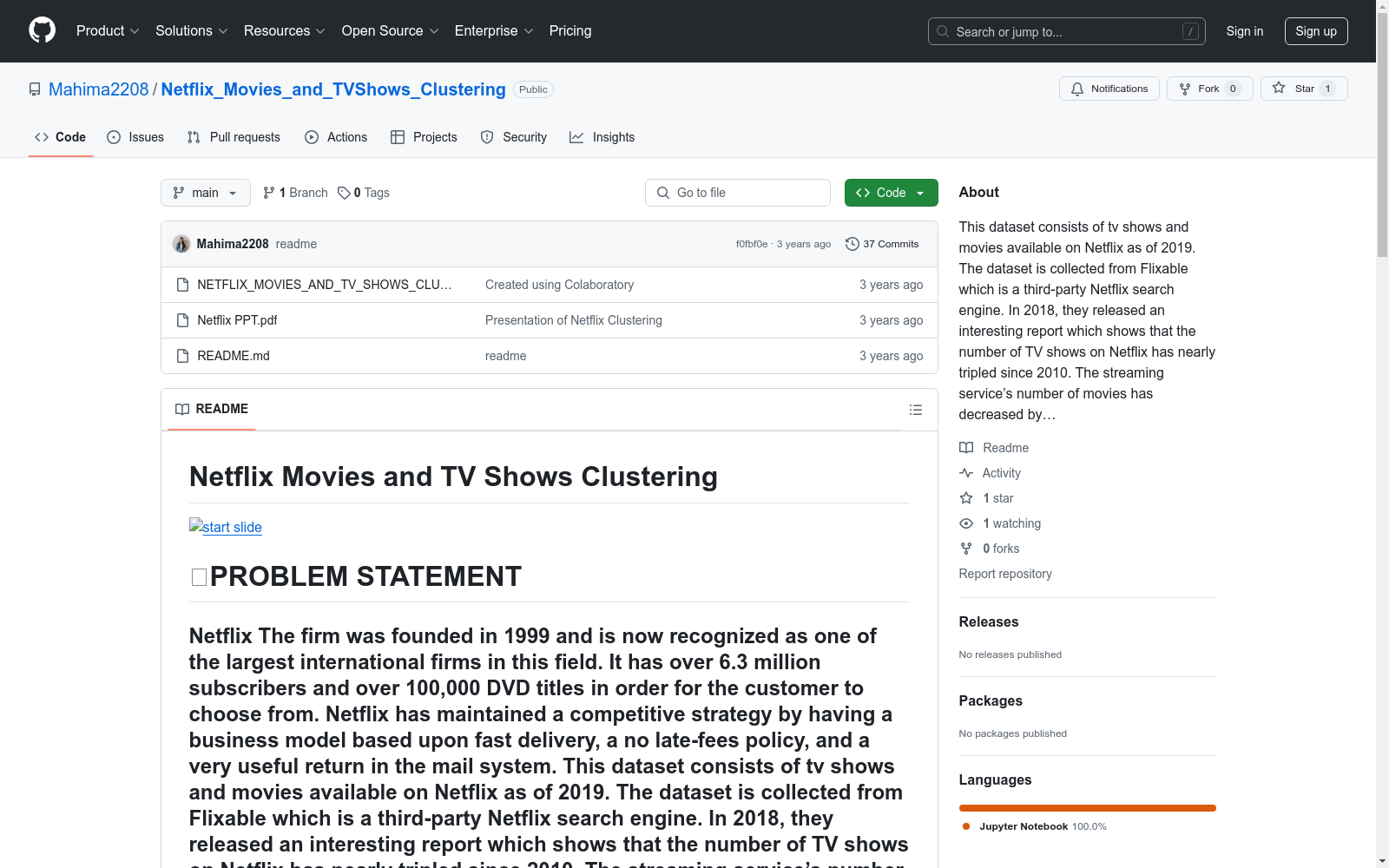Screen dimensions: 1389x868
Task: Open the Pricing page
Action: (x=570, y=31)
